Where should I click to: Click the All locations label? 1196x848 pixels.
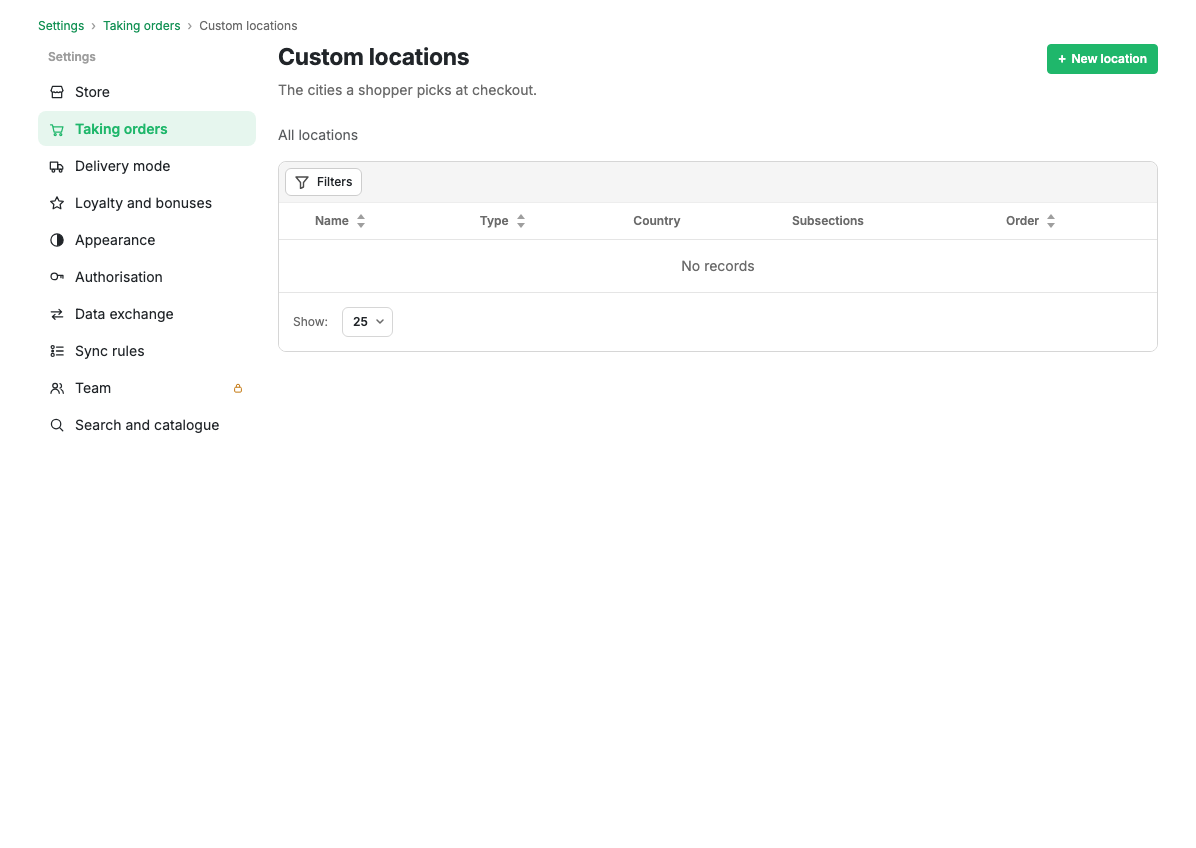pos(317,136)
